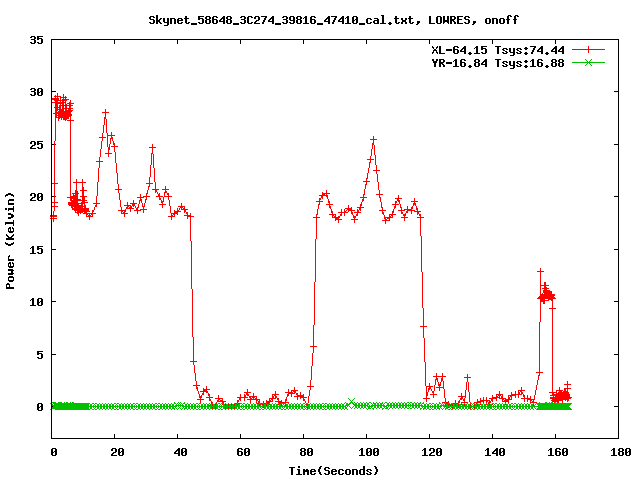Click the red line sample in legend
Image resolution: width=640 pixels, height=480 pixels.
coord(588,50)
